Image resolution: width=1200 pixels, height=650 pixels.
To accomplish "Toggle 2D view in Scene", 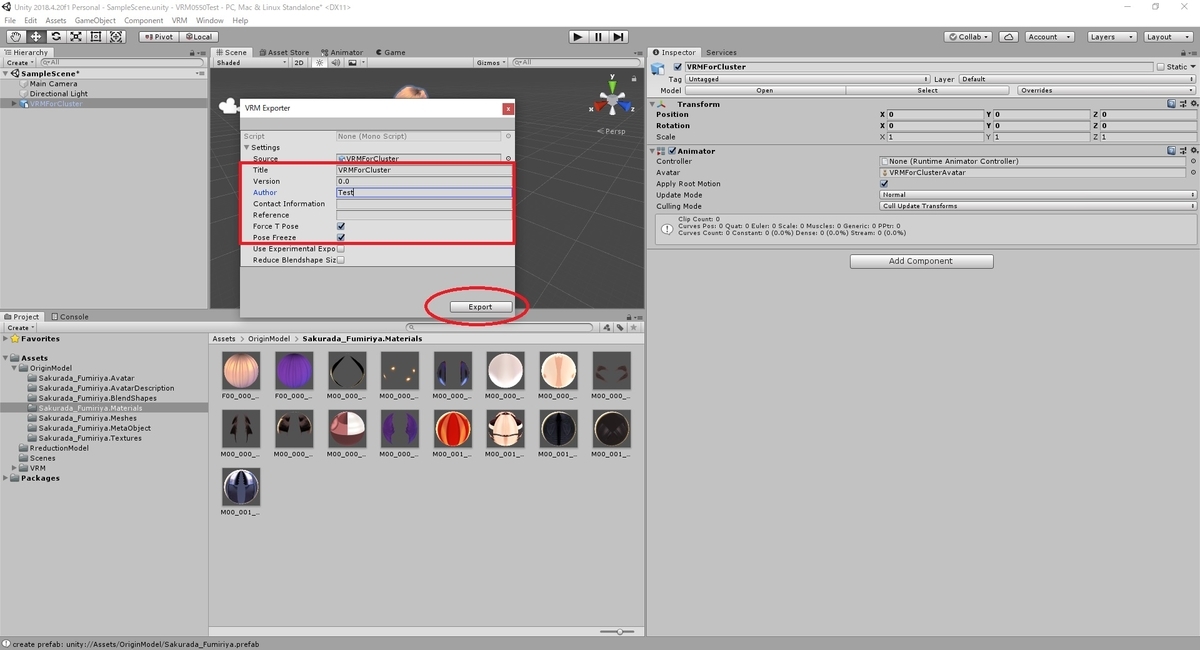I will (298, 63).
